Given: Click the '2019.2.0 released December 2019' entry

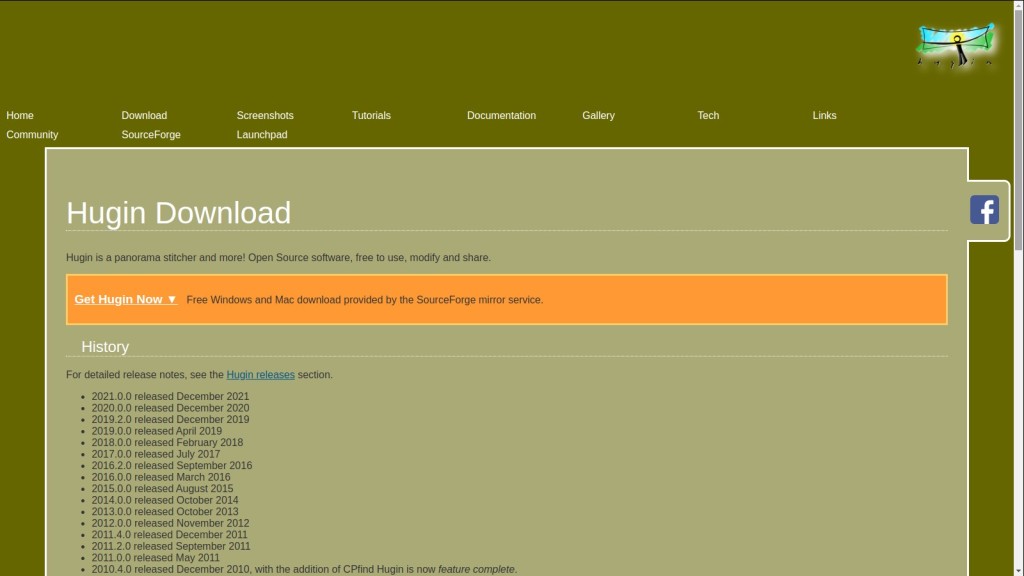Looking at the screenshot, I should [170, 419].
